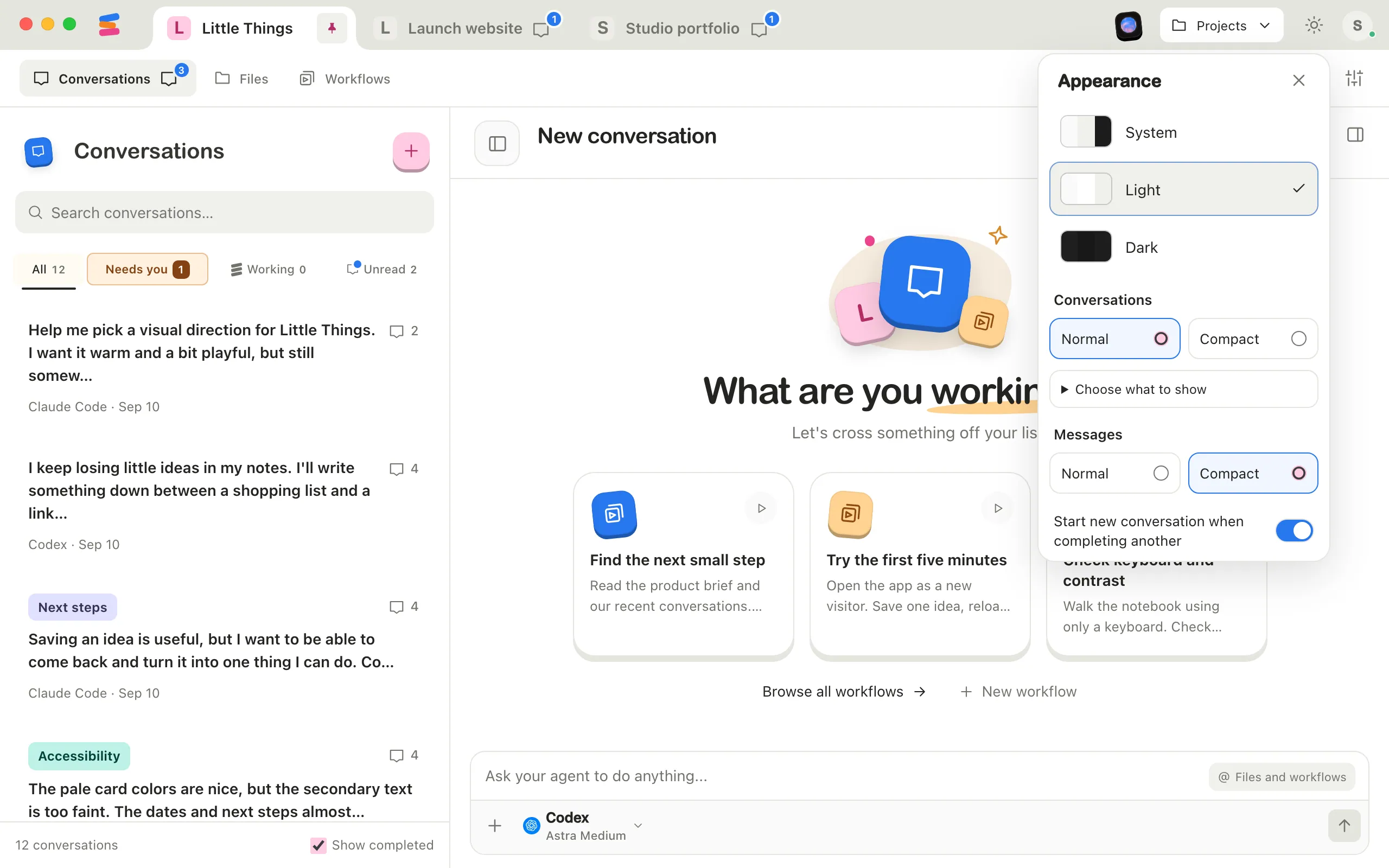Filter by Unread conversations
This screenshot has height=868, width=1389.
pyautogui.click(x=381, y=269)
